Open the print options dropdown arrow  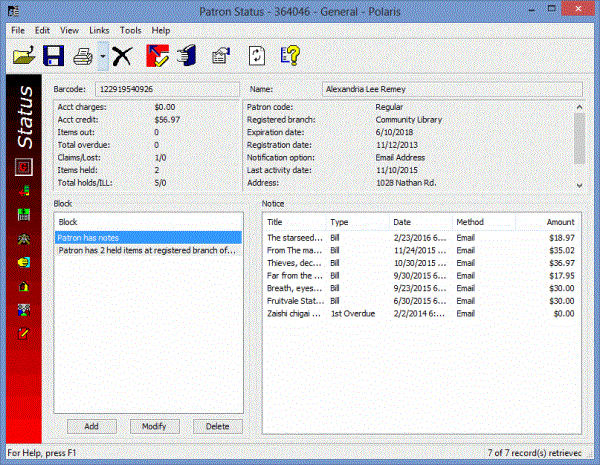coord(101,57)
